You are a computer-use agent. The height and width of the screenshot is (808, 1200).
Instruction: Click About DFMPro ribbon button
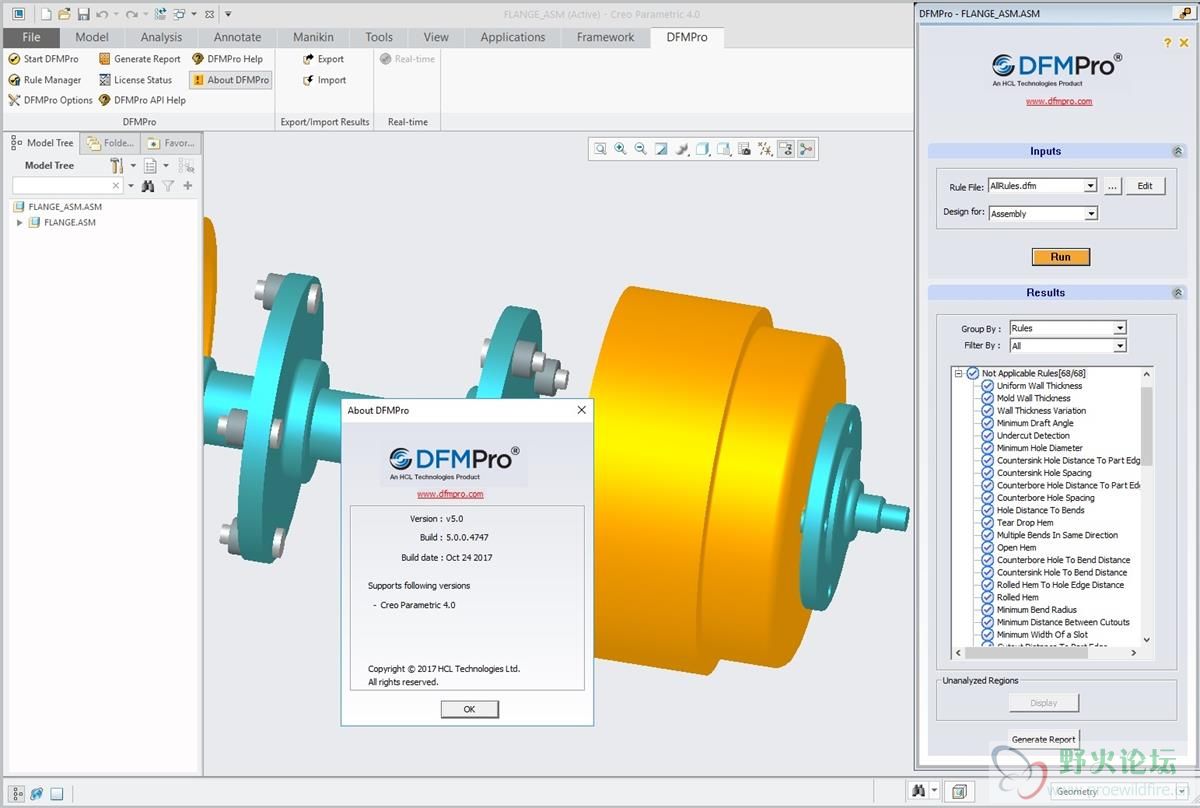[x=231, y=80]
